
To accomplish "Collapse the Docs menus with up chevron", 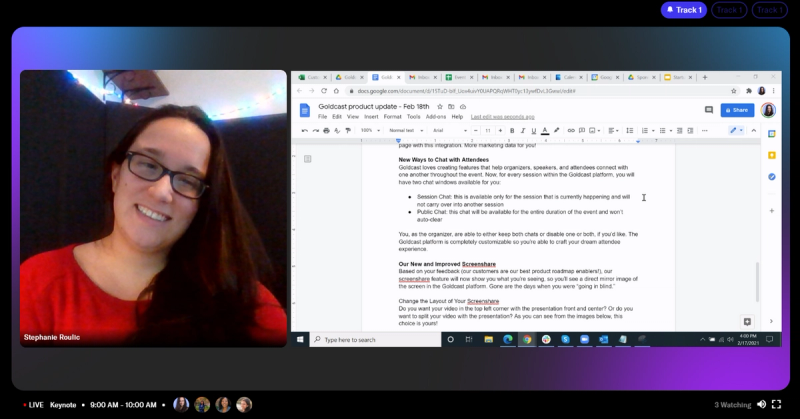I will click(754, 131).
